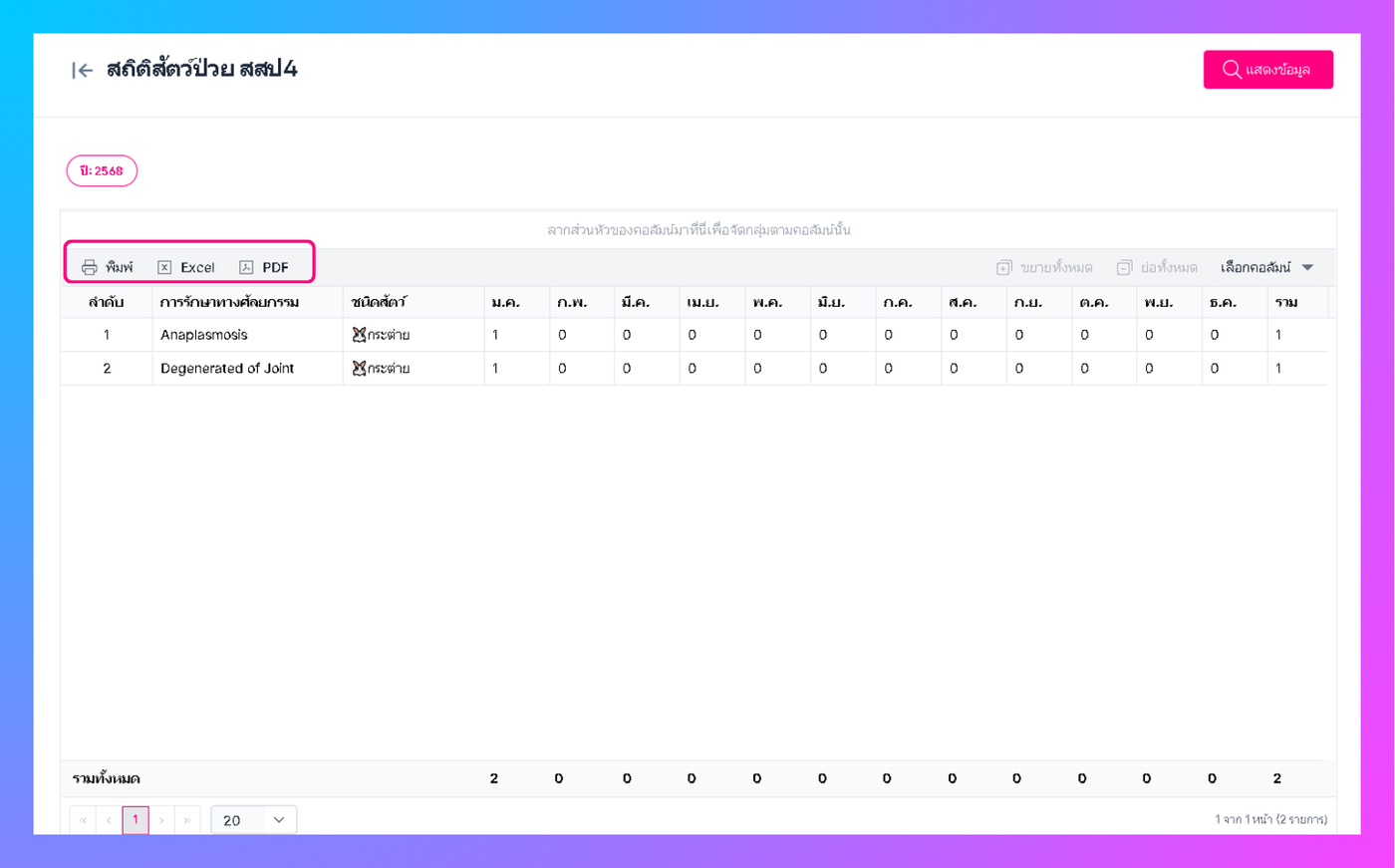
Task: Open the เลือกคอลัมน์ column chooser dropdown
Action: tap(1266, 267)
